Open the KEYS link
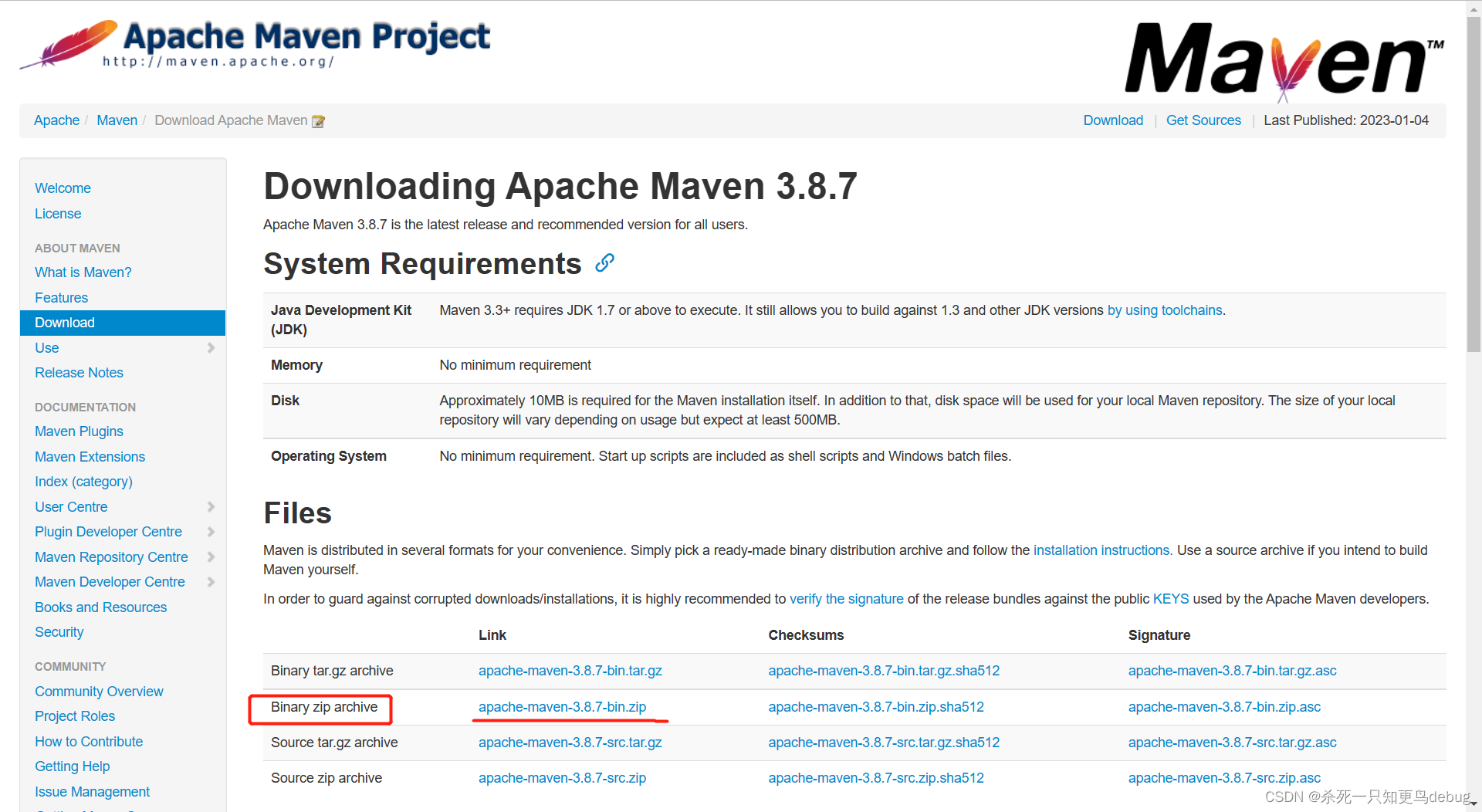The image size is (1482, 812). pos(1171,599)
